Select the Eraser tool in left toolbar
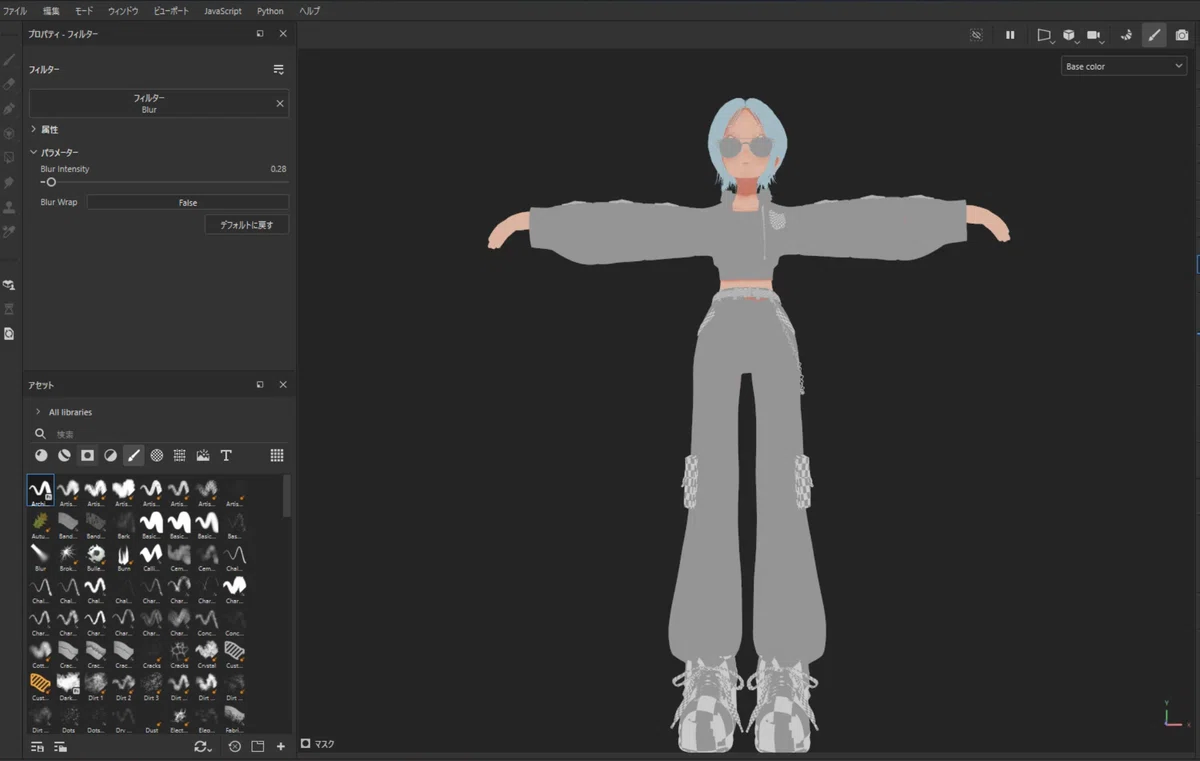The image size is (1200, 761). (x=9, y=85)
